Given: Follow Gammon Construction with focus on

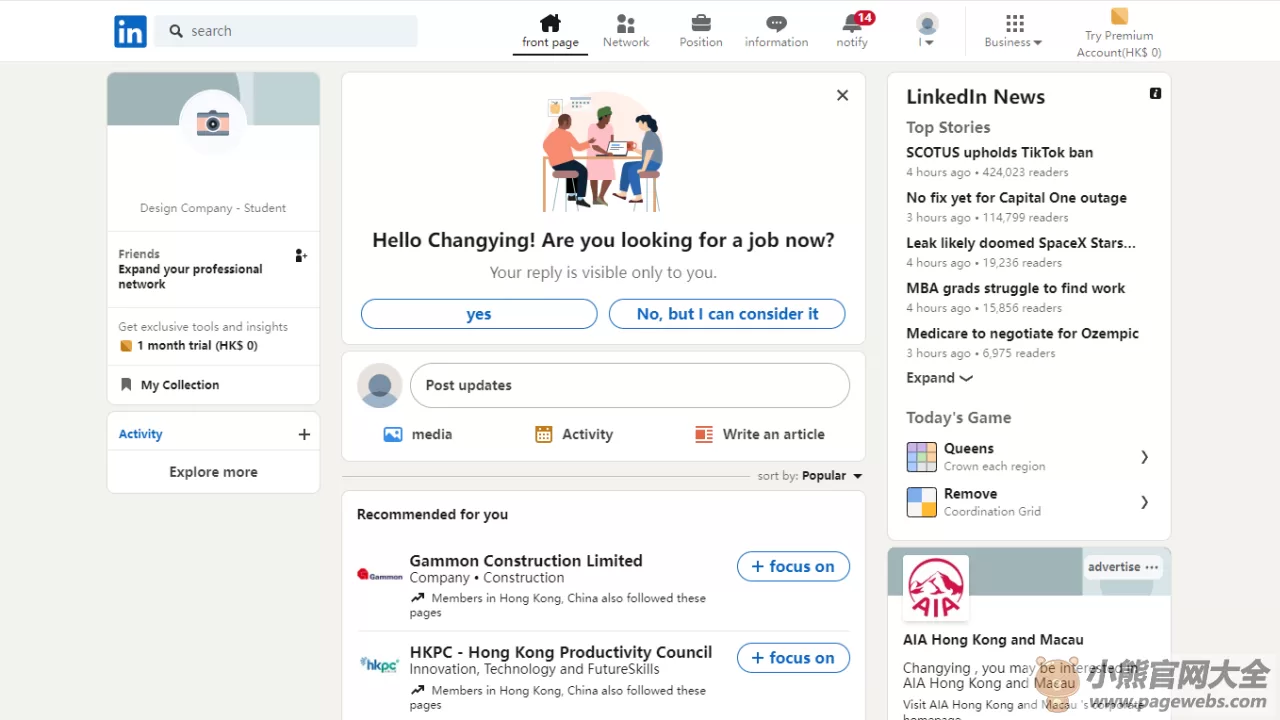Looking at the screenshot, I should pyautogui.click(x=793, y=566).
